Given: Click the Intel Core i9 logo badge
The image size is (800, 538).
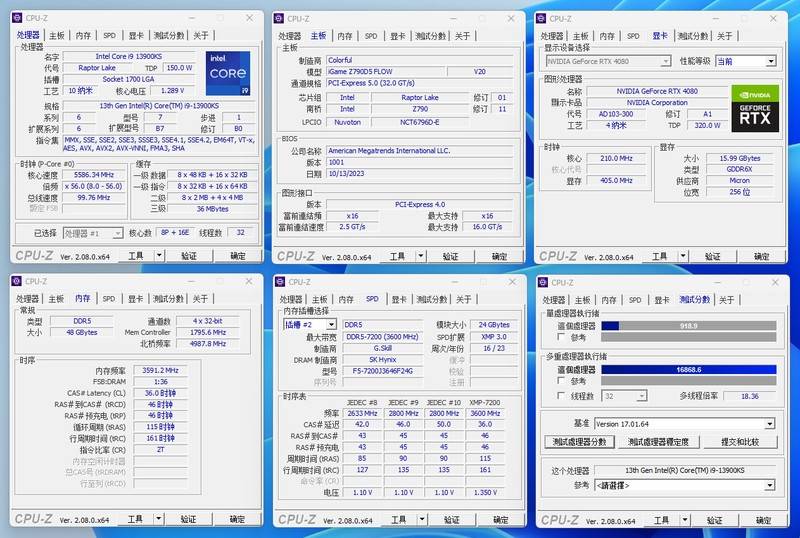Looking at the screenshot, I should (228, 73).
